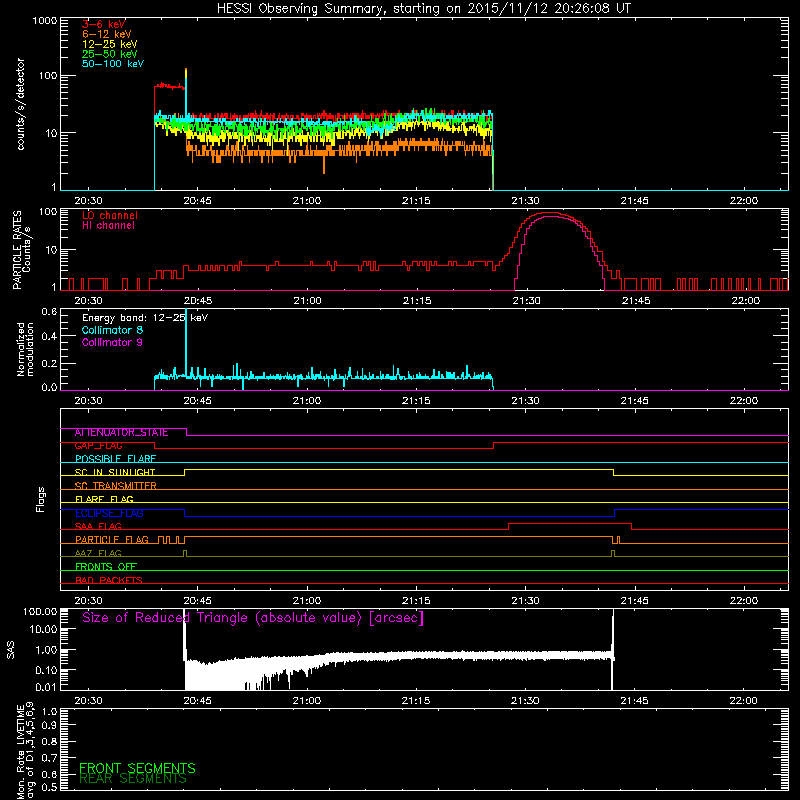Viewport: 800px width, 800px height.
Task: Click the Flags panel axis label
Action: [x=41, y=499]
